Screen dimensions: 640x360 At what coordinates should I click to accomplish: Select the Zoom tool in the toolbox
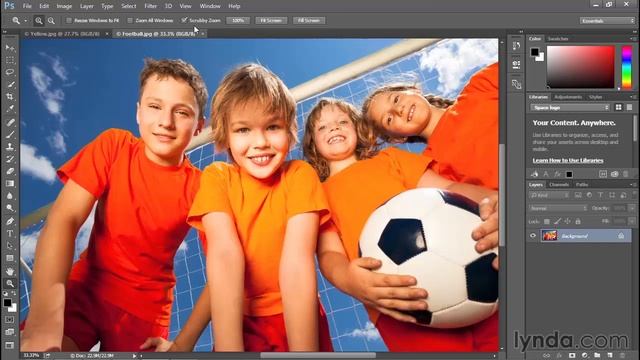tap(10, 284)
